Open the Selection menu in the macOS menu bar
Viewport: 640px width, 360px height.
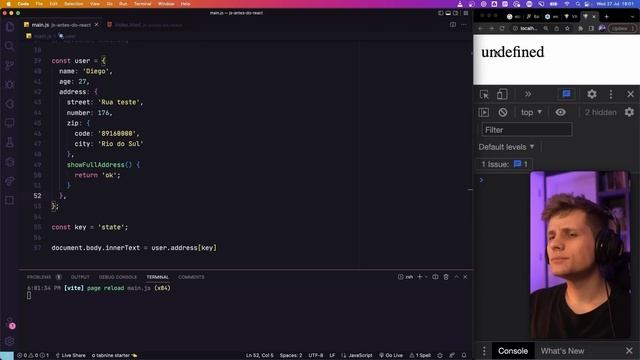point(74,4)
